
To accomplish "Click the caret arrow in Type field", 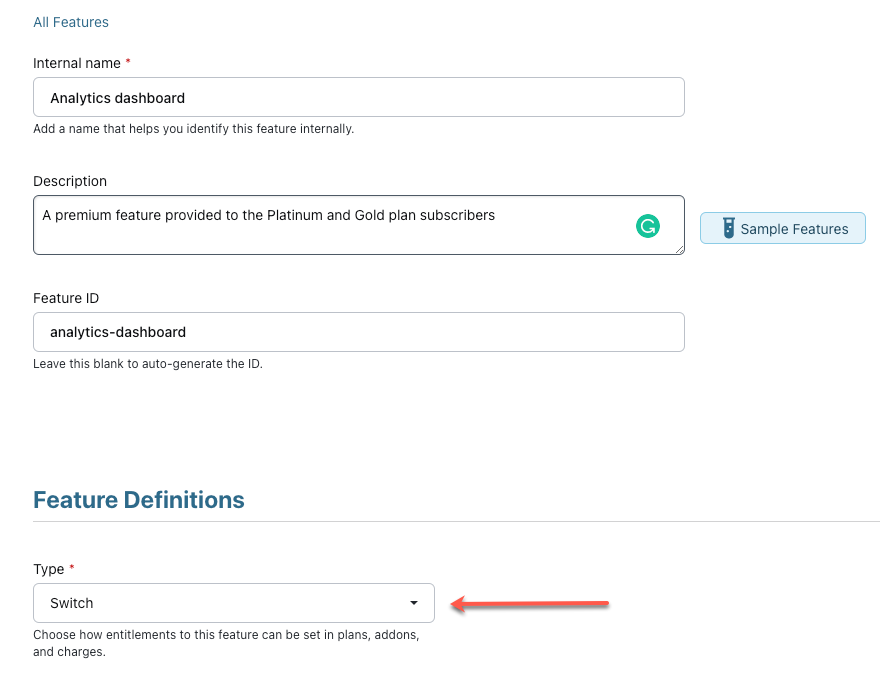I will [414, 604].
